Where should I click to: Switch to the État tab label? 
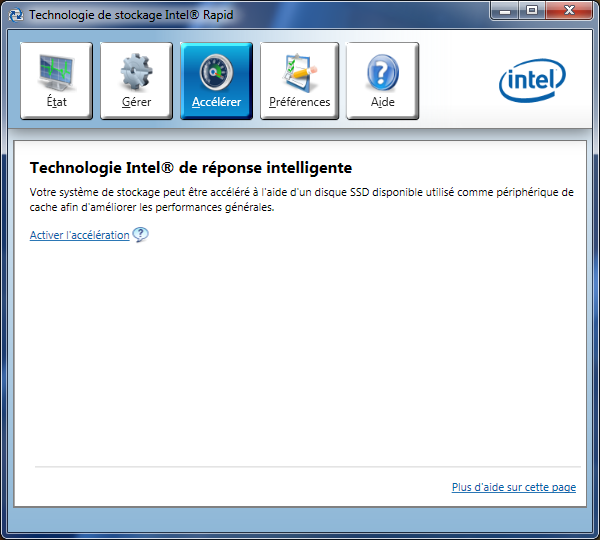[x=56, y=102]
